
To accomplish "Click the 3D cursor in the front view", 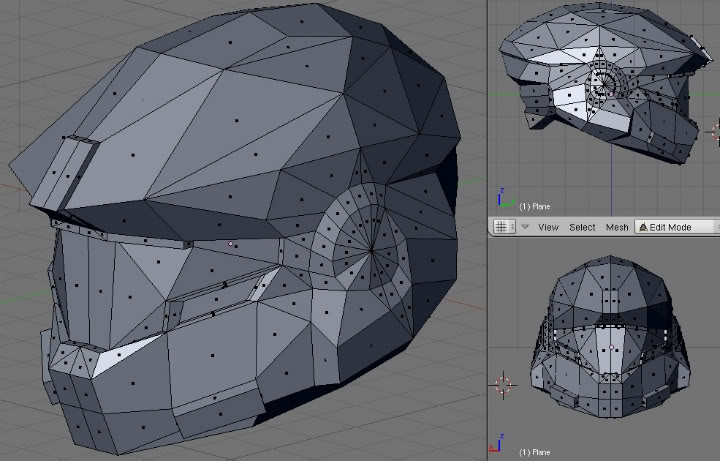I will click(503, 384).
